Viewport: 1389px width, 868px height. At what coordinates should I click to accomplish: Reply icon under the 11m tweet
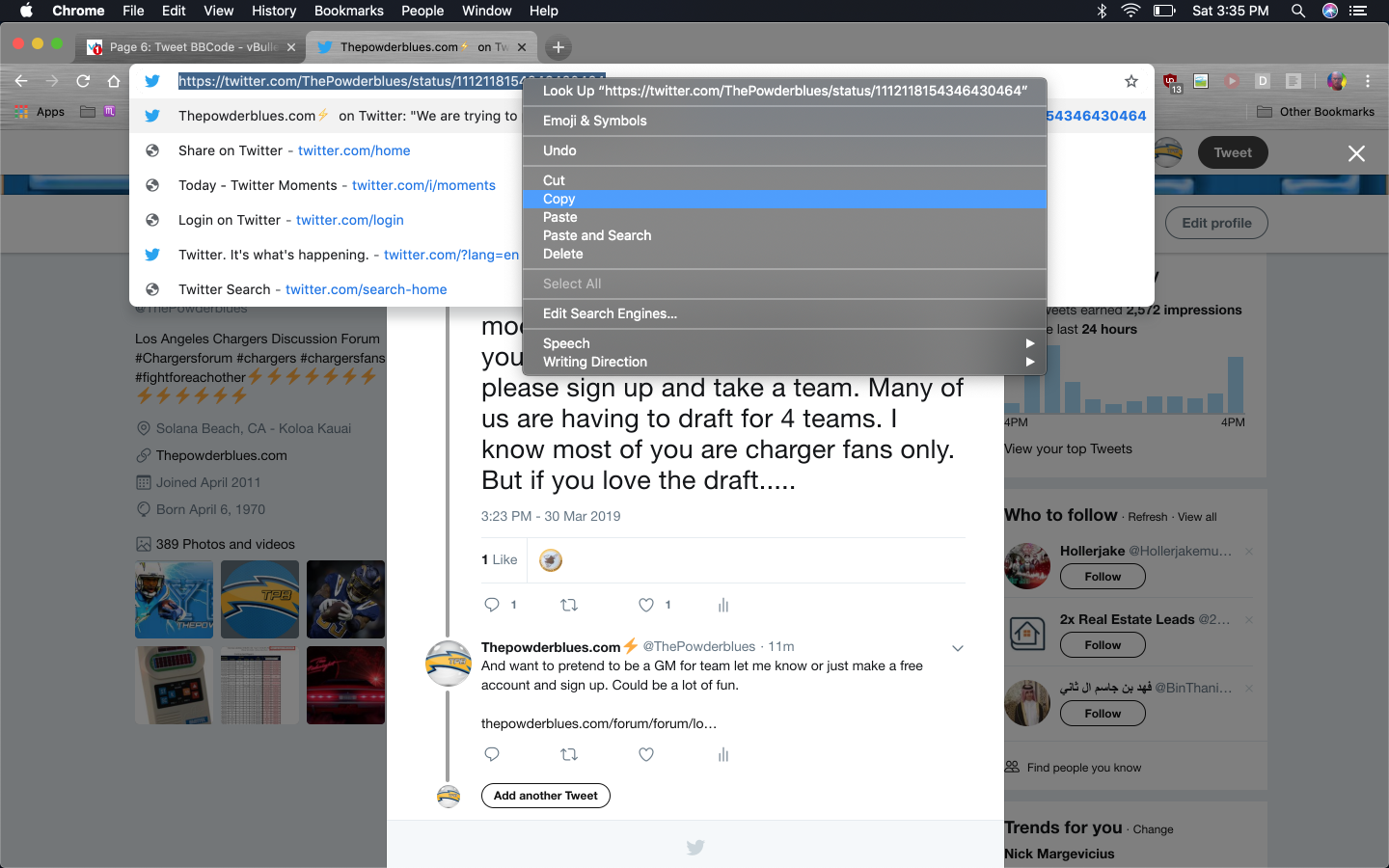[492, 754]
